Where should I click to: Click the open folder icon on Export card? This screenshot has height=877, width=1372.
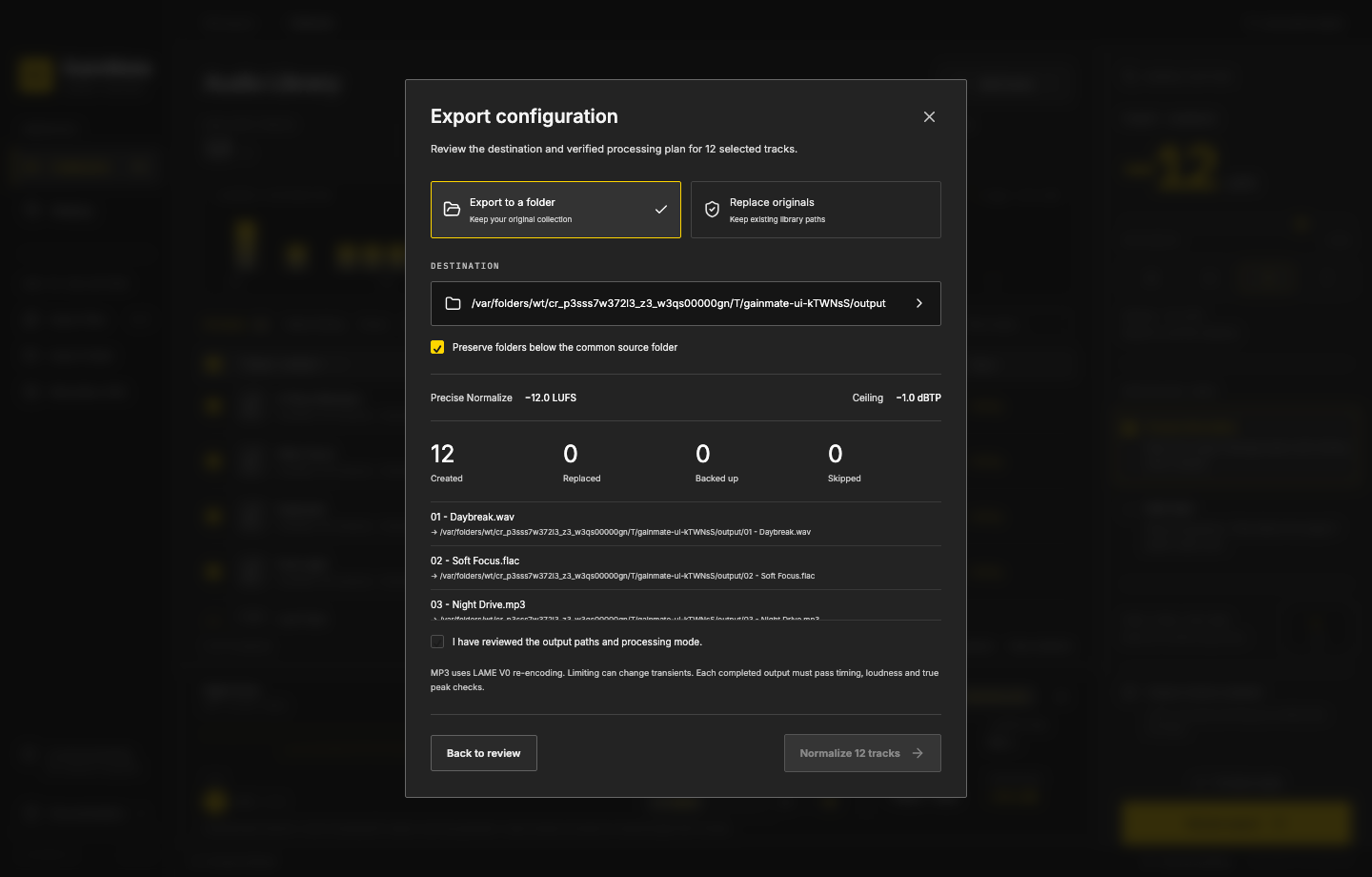point(452,210)
